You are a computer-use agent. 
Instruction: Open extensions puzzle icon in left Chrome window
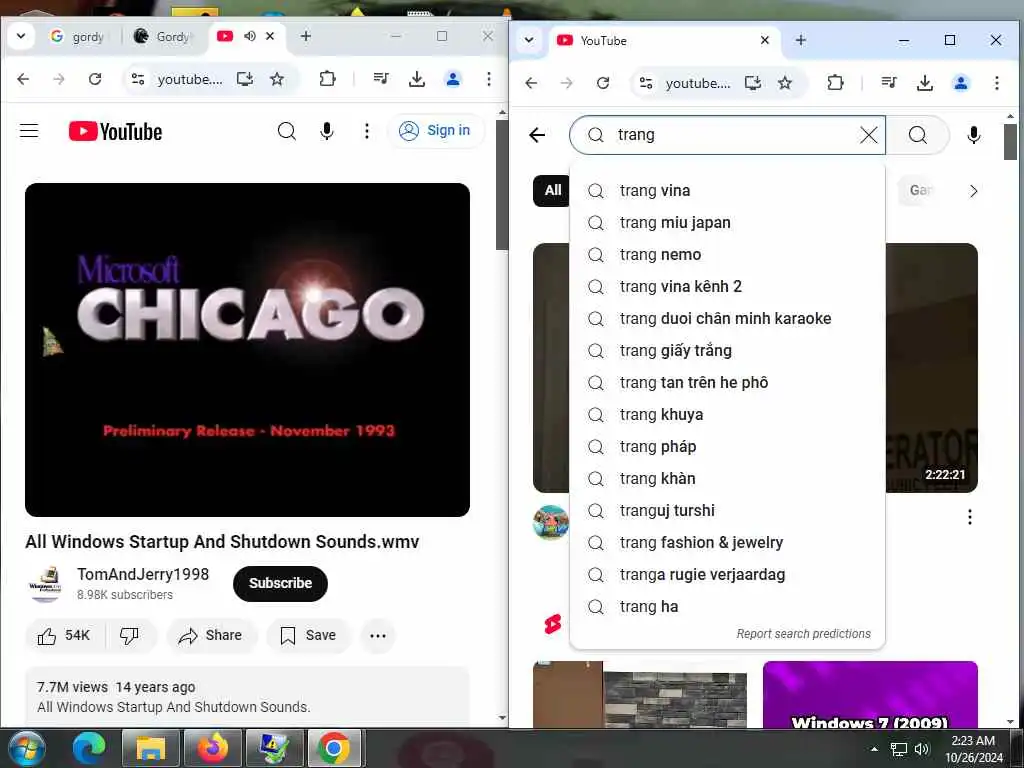tap(327, 79)
